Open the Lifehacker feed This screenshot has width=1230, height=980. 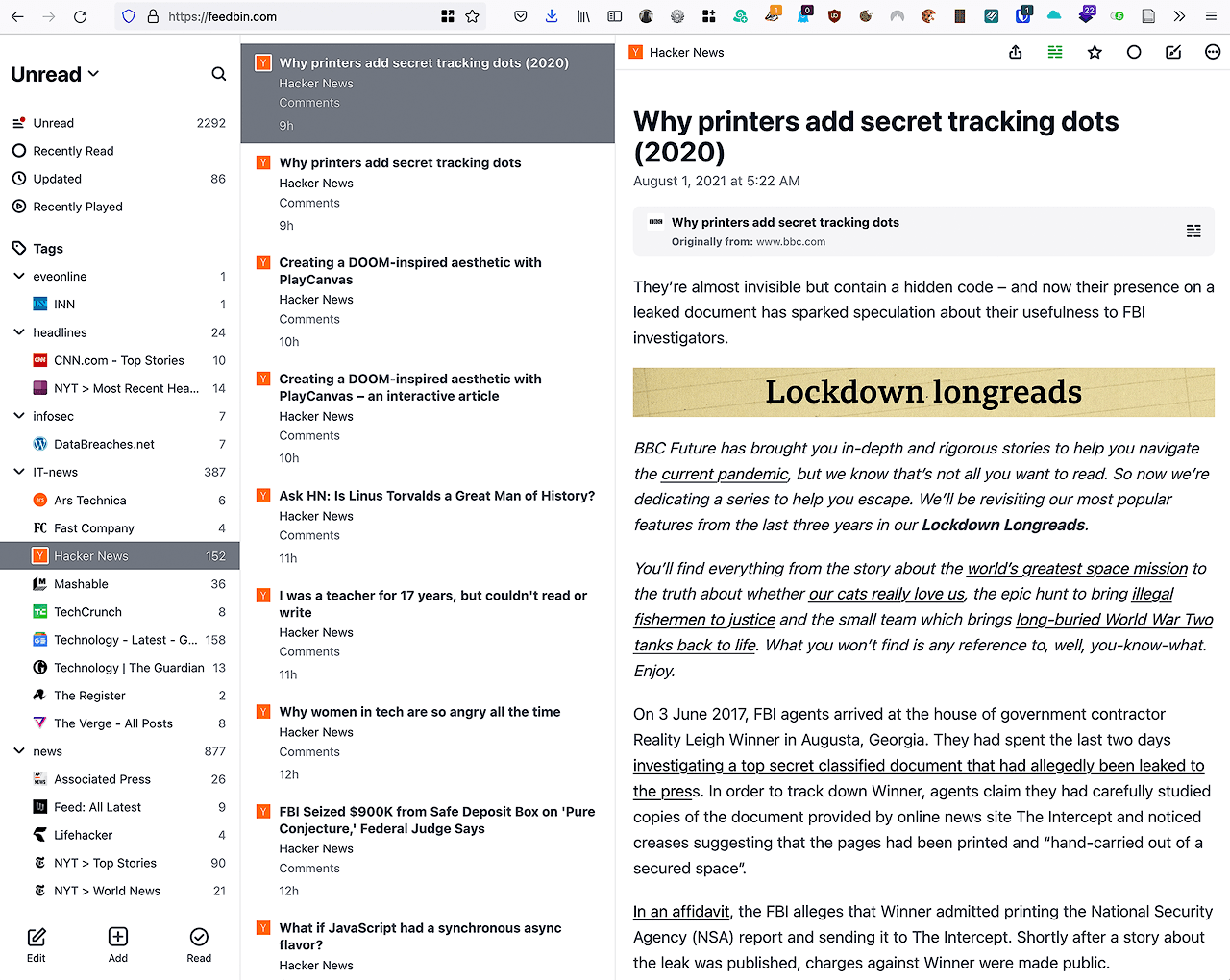119,835
